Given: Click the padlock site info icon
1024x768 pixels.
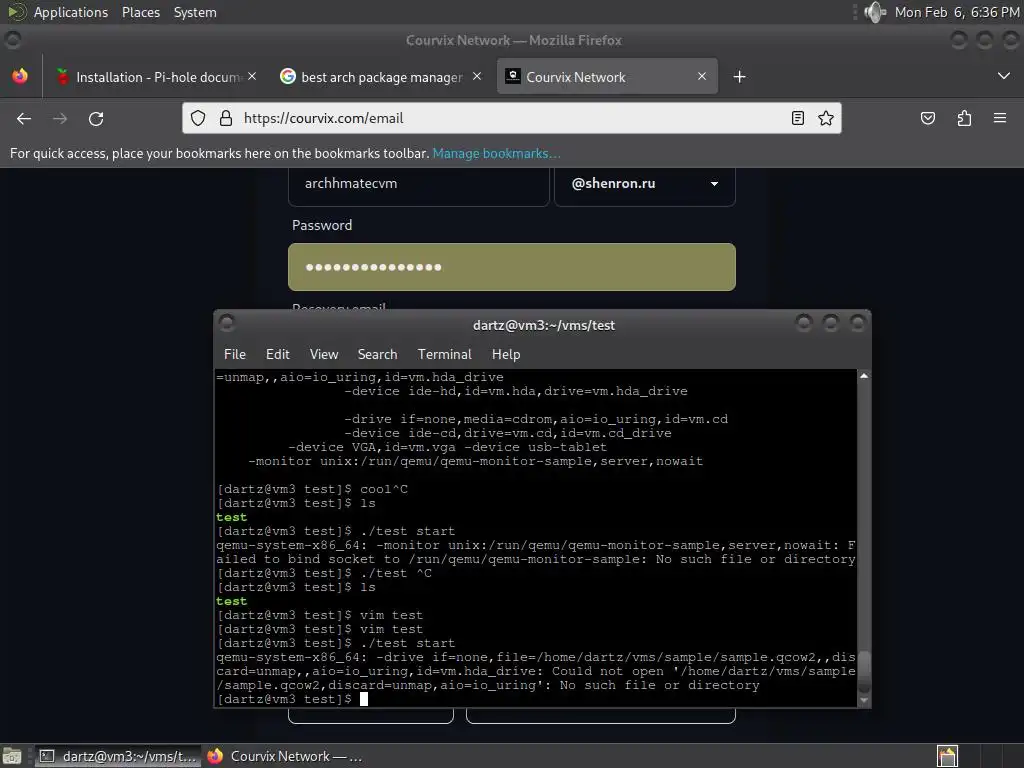Looking at the screenshot, I should (226, 118).
